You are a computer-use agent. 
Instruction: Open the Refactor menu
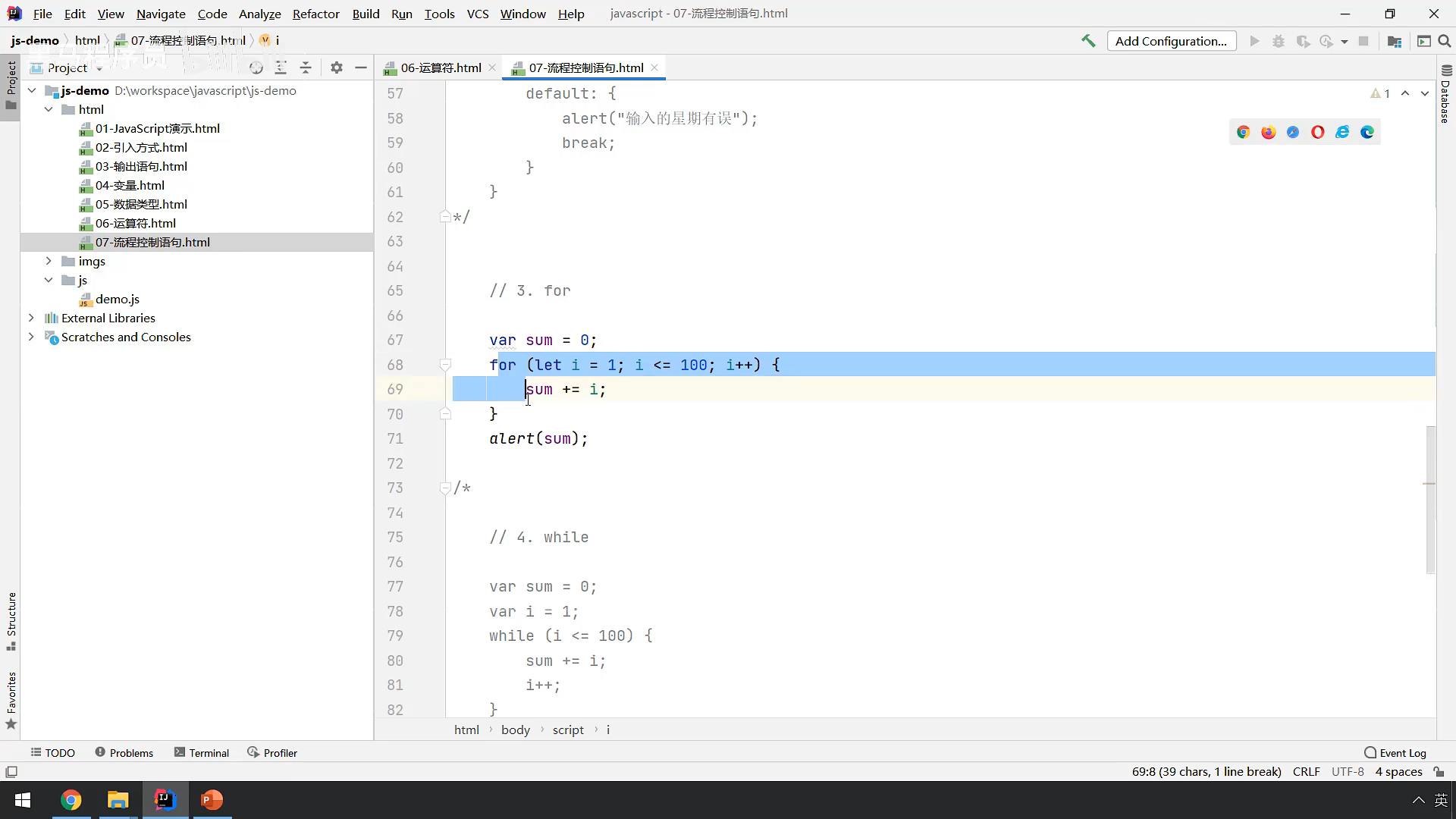click(315, 14)
